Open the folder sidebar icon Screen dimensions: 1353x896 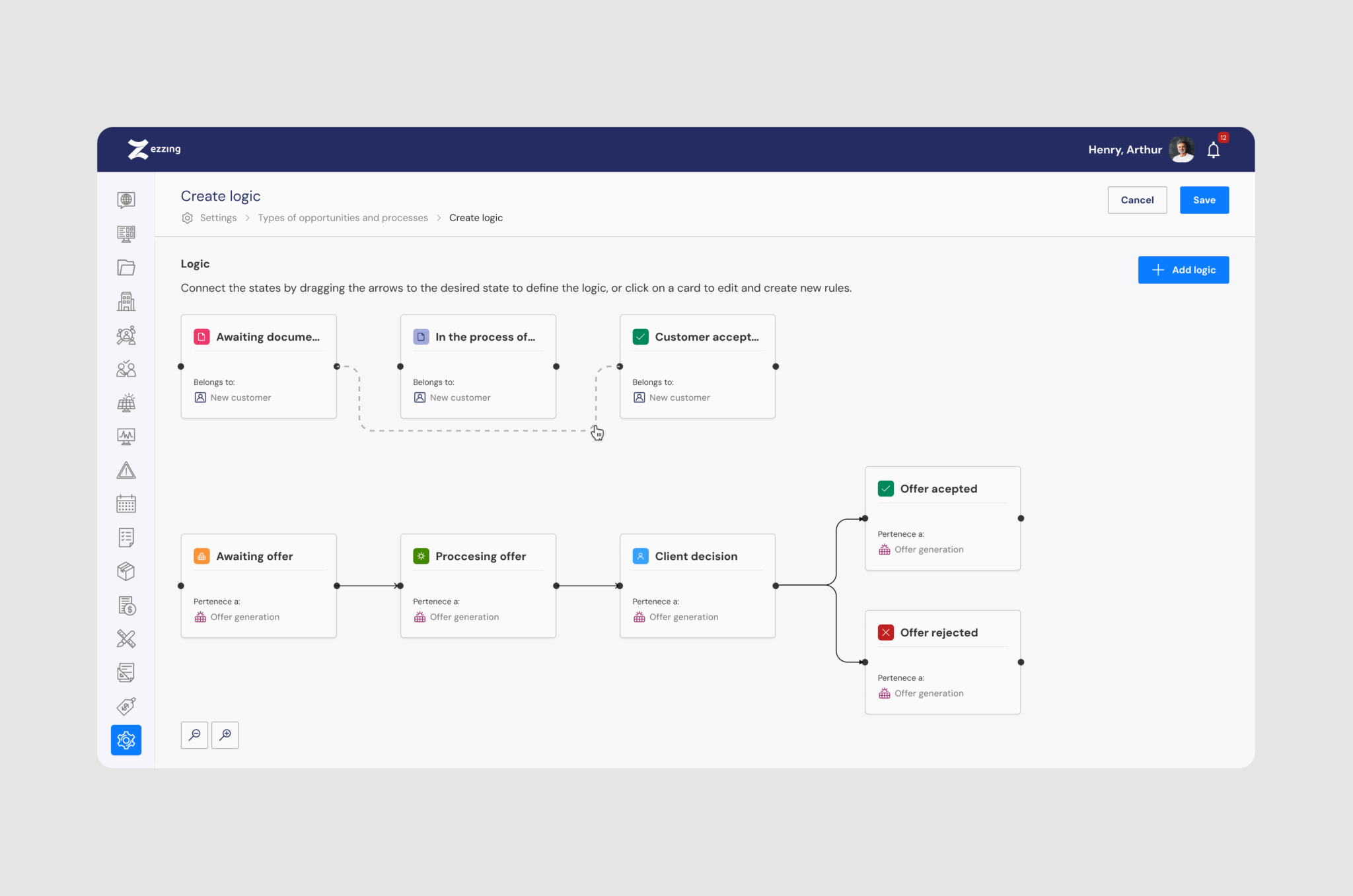[126, 267]
